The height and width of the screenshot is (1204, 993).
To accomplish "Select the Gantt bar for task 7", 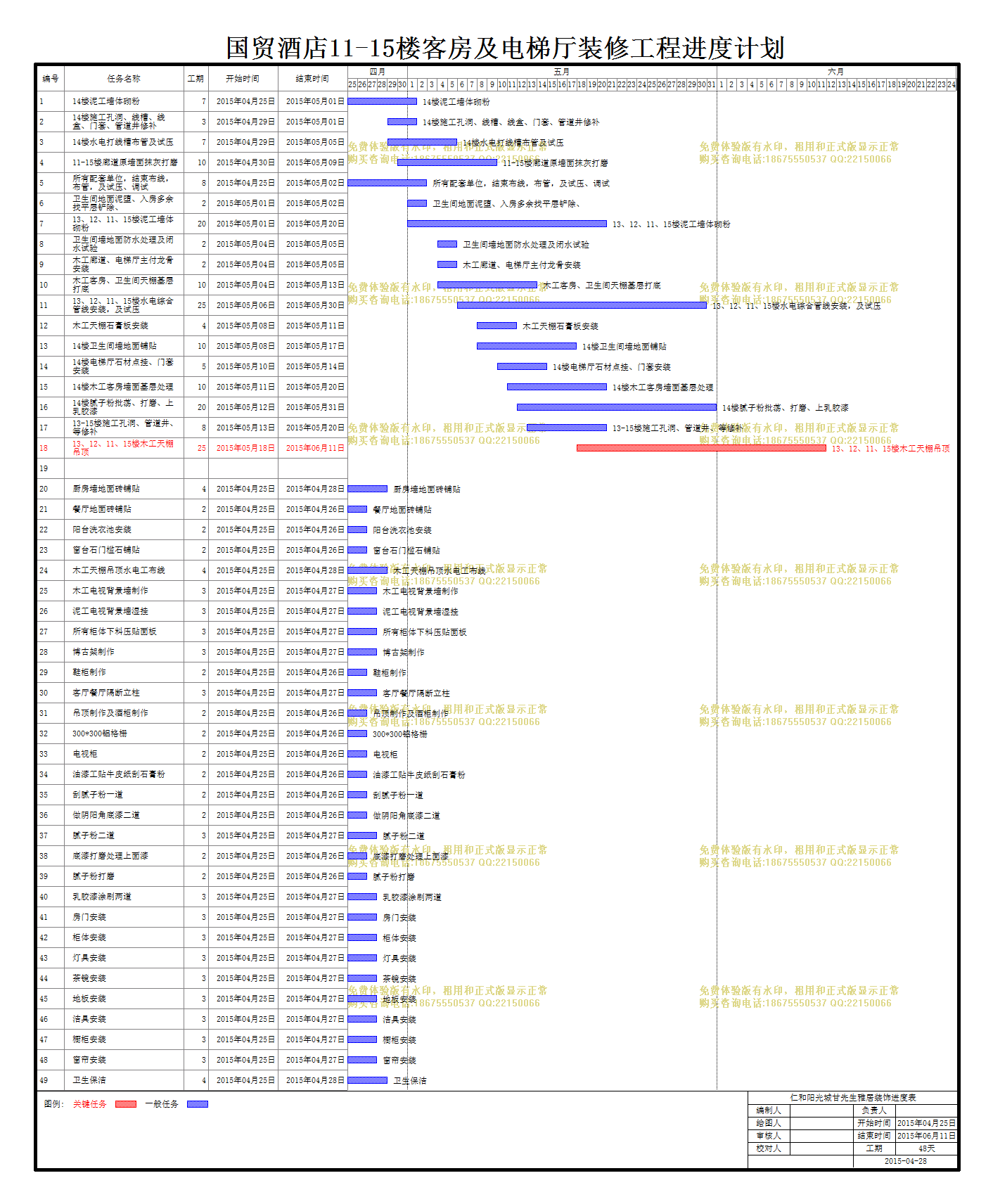I will tap(507, 224).
